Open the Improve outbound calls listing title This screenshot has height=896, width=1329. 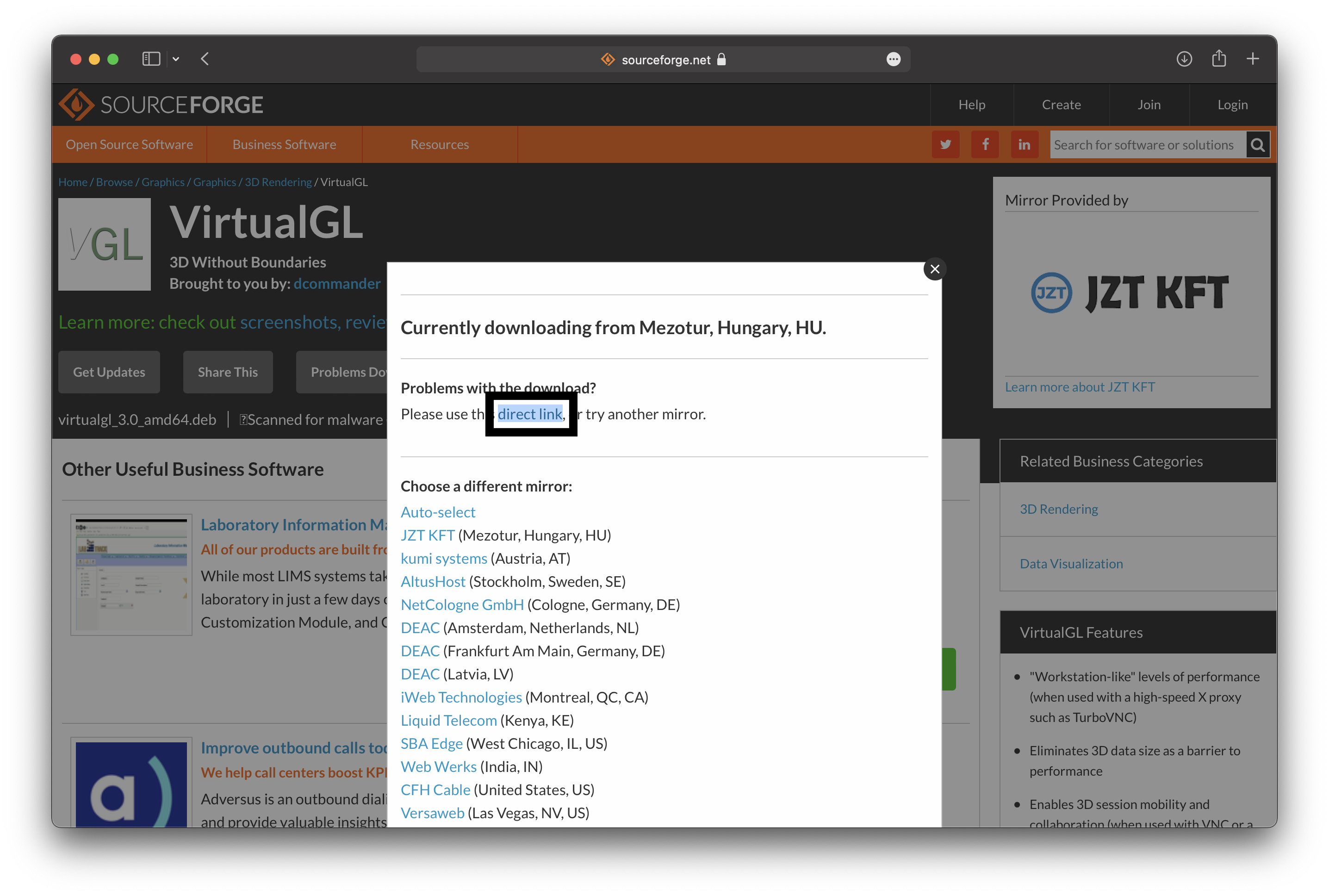point(294,748)
